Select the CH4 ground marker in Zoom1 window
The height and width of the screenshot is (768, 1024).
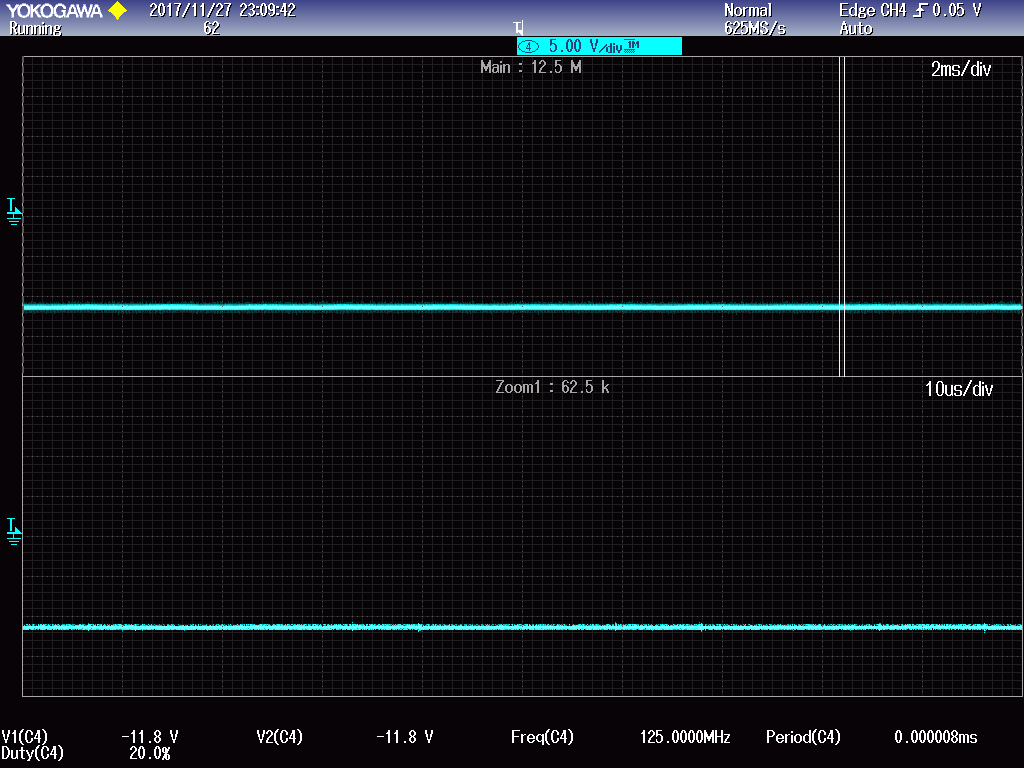tap(14, 532)
